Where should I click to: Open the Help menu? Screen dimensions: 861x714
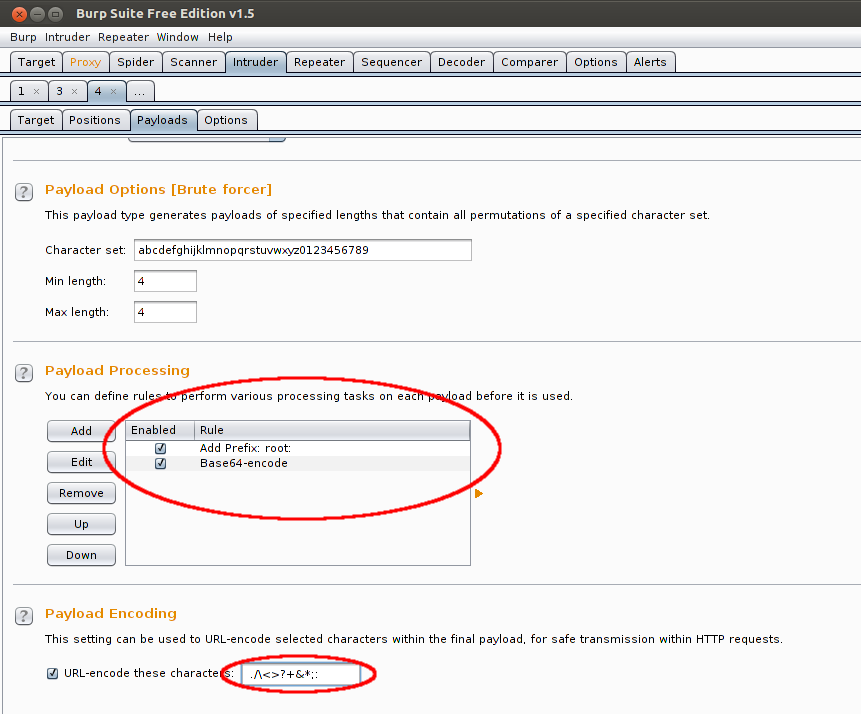(220, 37)
